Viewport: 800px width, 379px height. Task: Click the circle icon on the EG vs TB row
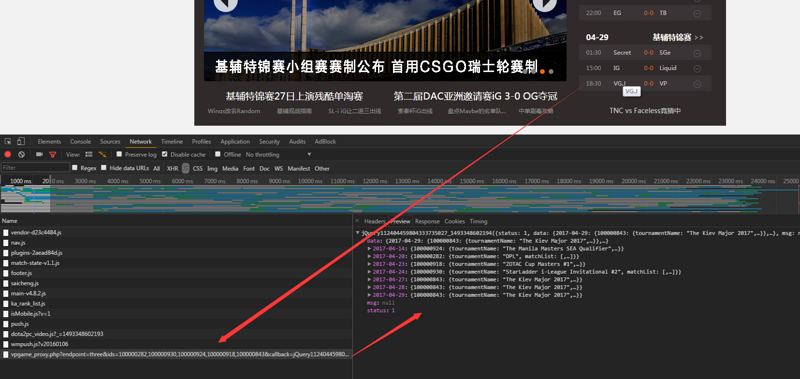(x=697, y=13)
